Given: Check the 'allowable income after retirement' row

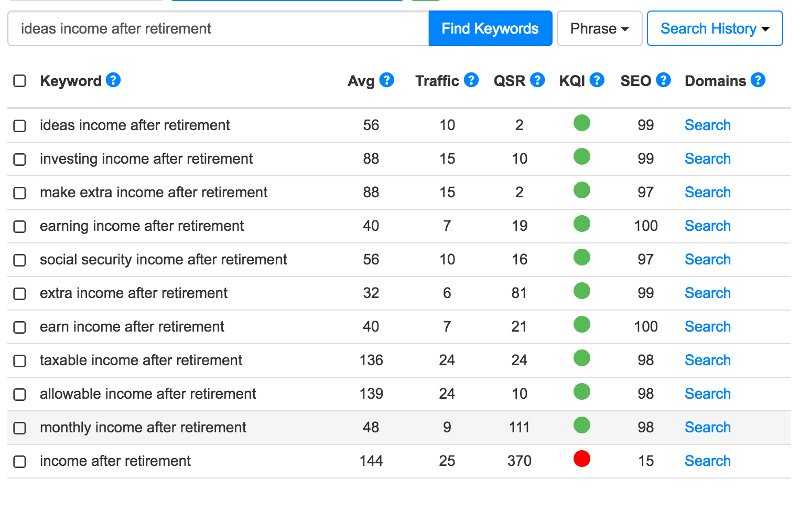Looking at the screenshot, I should [x=19, y=394].
